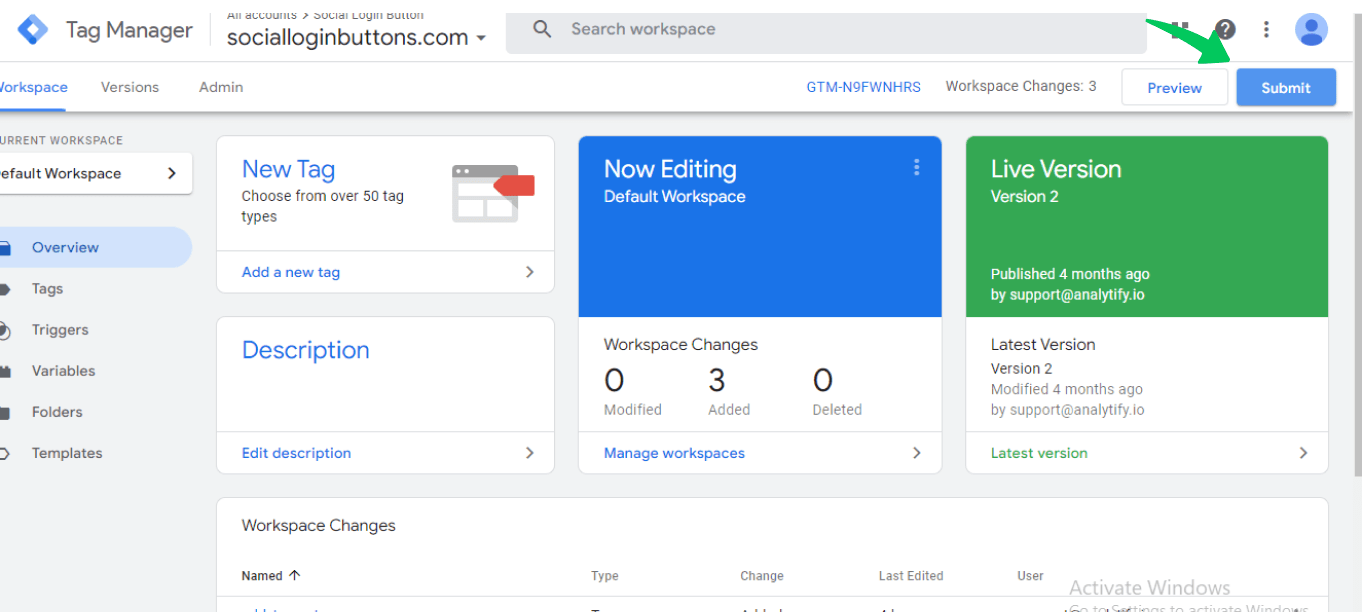The image size is (1362, 612).
Task: Click the chevron next to Latest version
Action: click(x=1303, y=453)
